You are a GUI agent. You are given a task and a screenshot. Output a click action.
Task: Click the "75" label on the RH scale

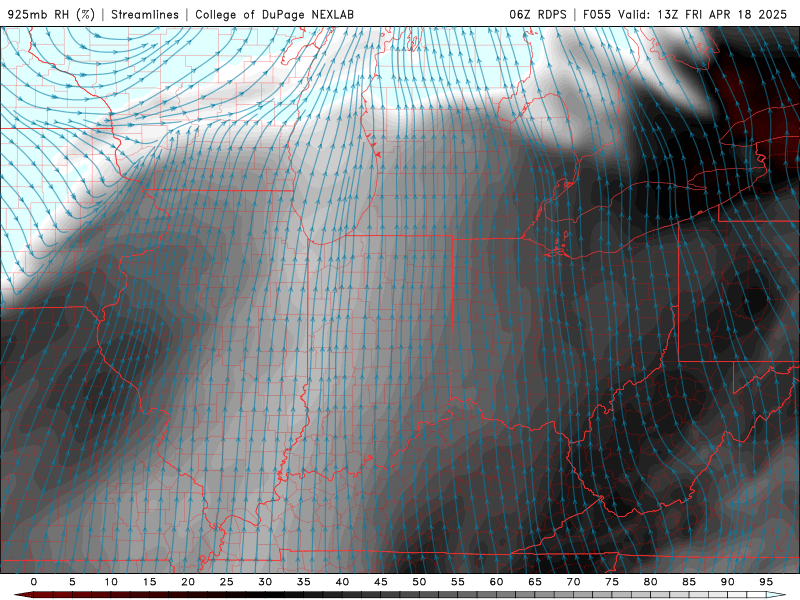tap(612, 582)
